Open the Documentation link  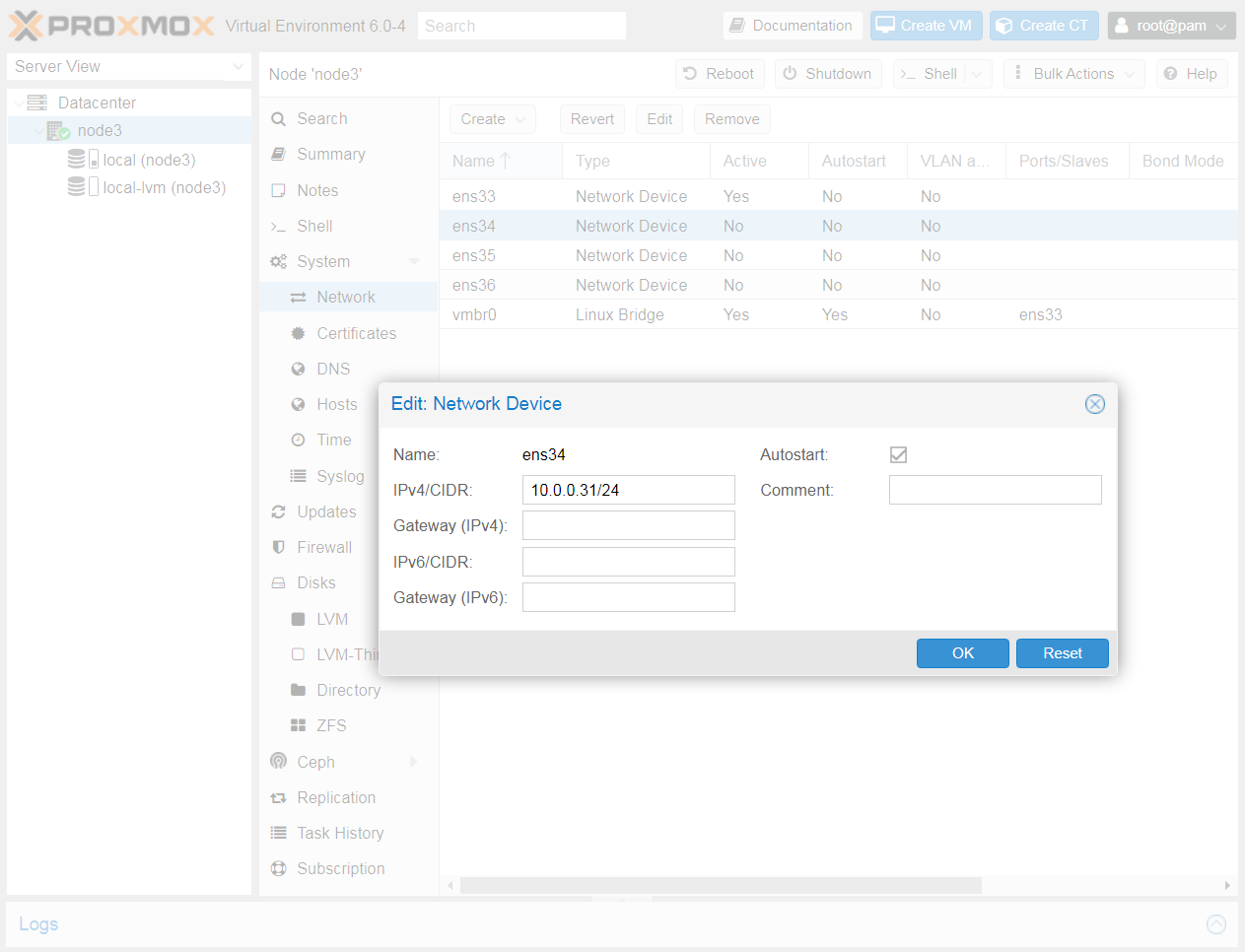[793, 26]
